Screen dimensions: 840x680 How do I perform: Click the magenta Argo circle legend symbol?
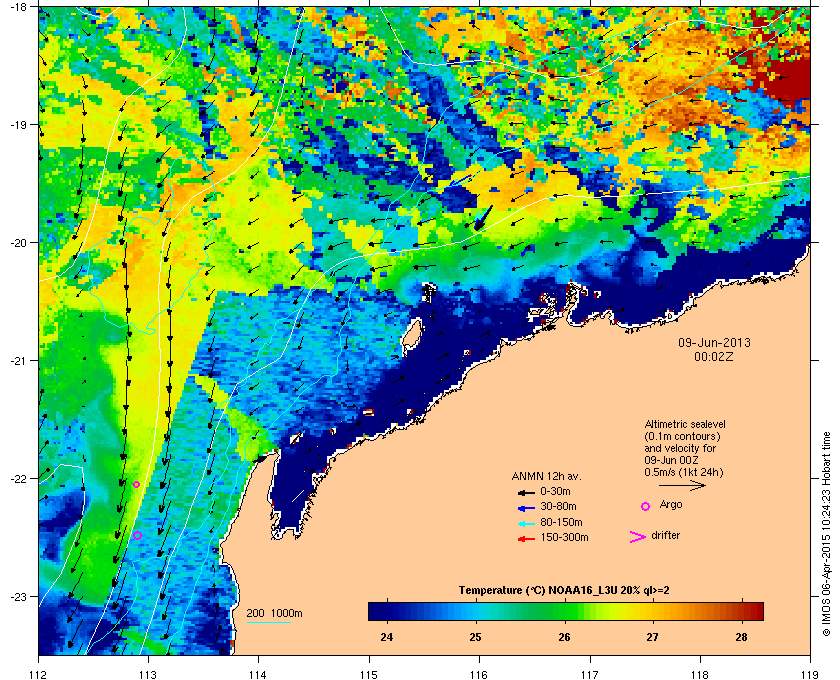(646, 506)
